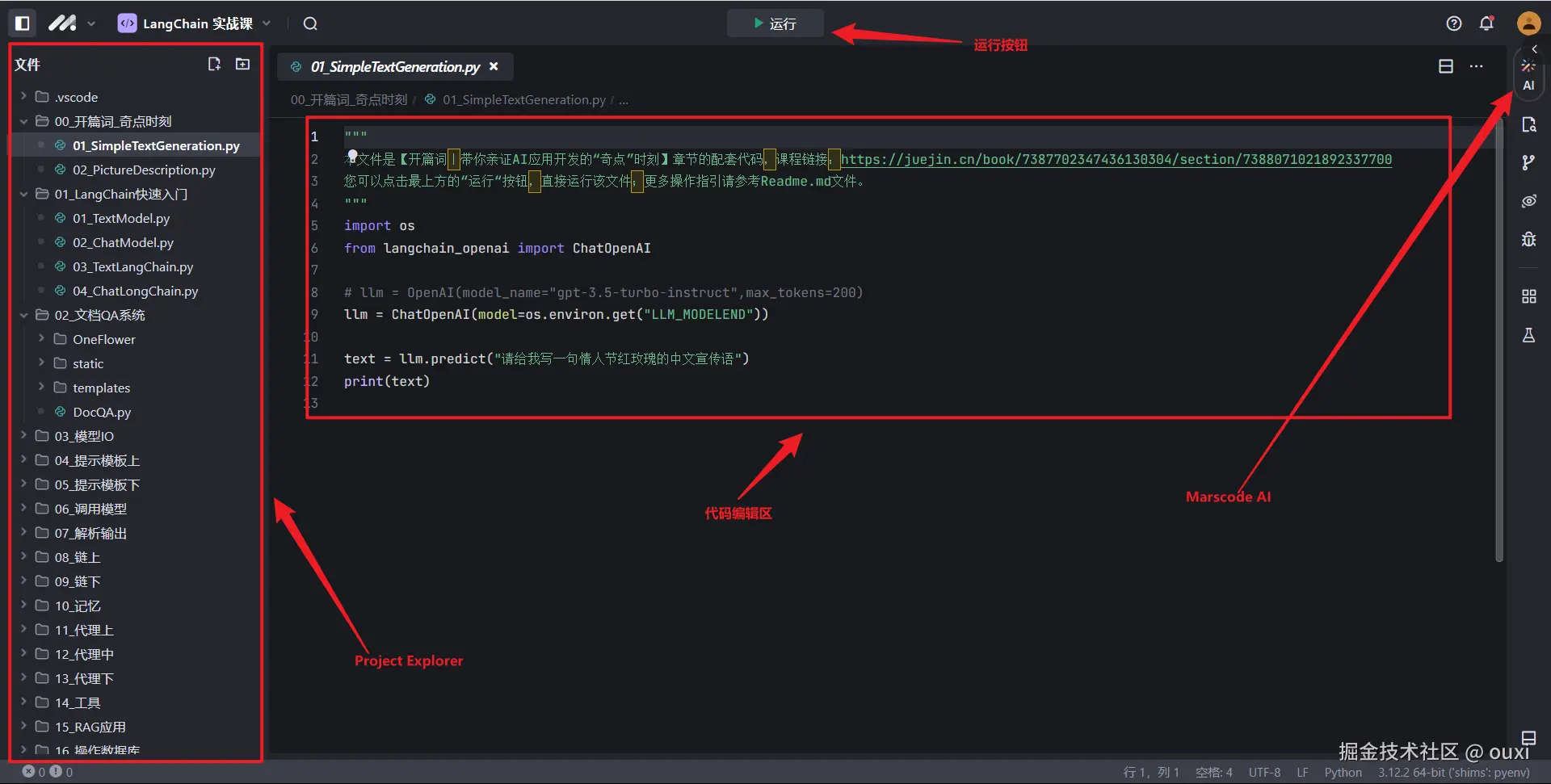Open the search magnifier icon
Image resolution: width=1551 pixels, height=784 pixels.
[310, 23]
